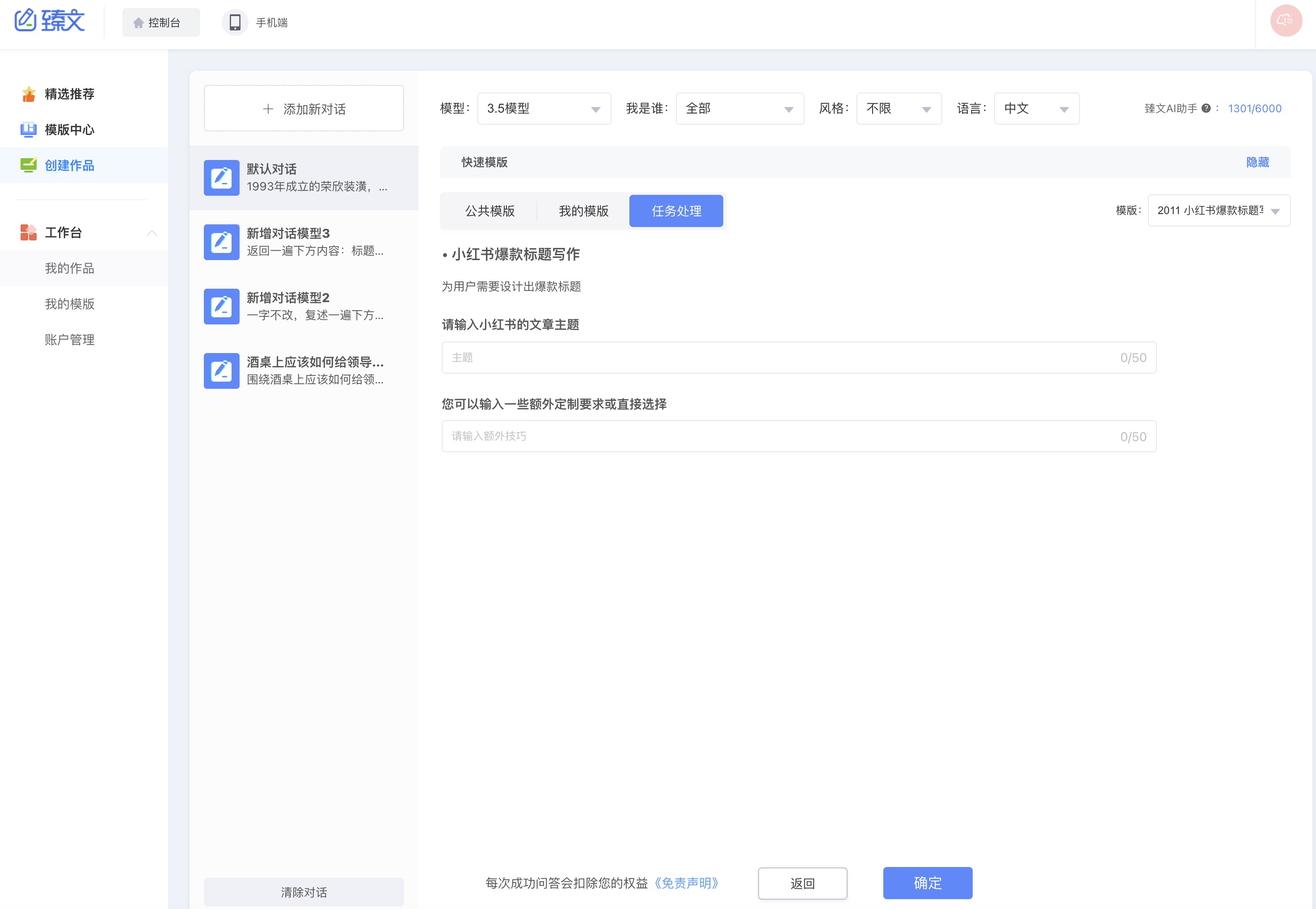Image resolution: width=1316 pixels, height=909 pixels.
Task: Collapse the 工作台 section chevron
Action: 152,233
